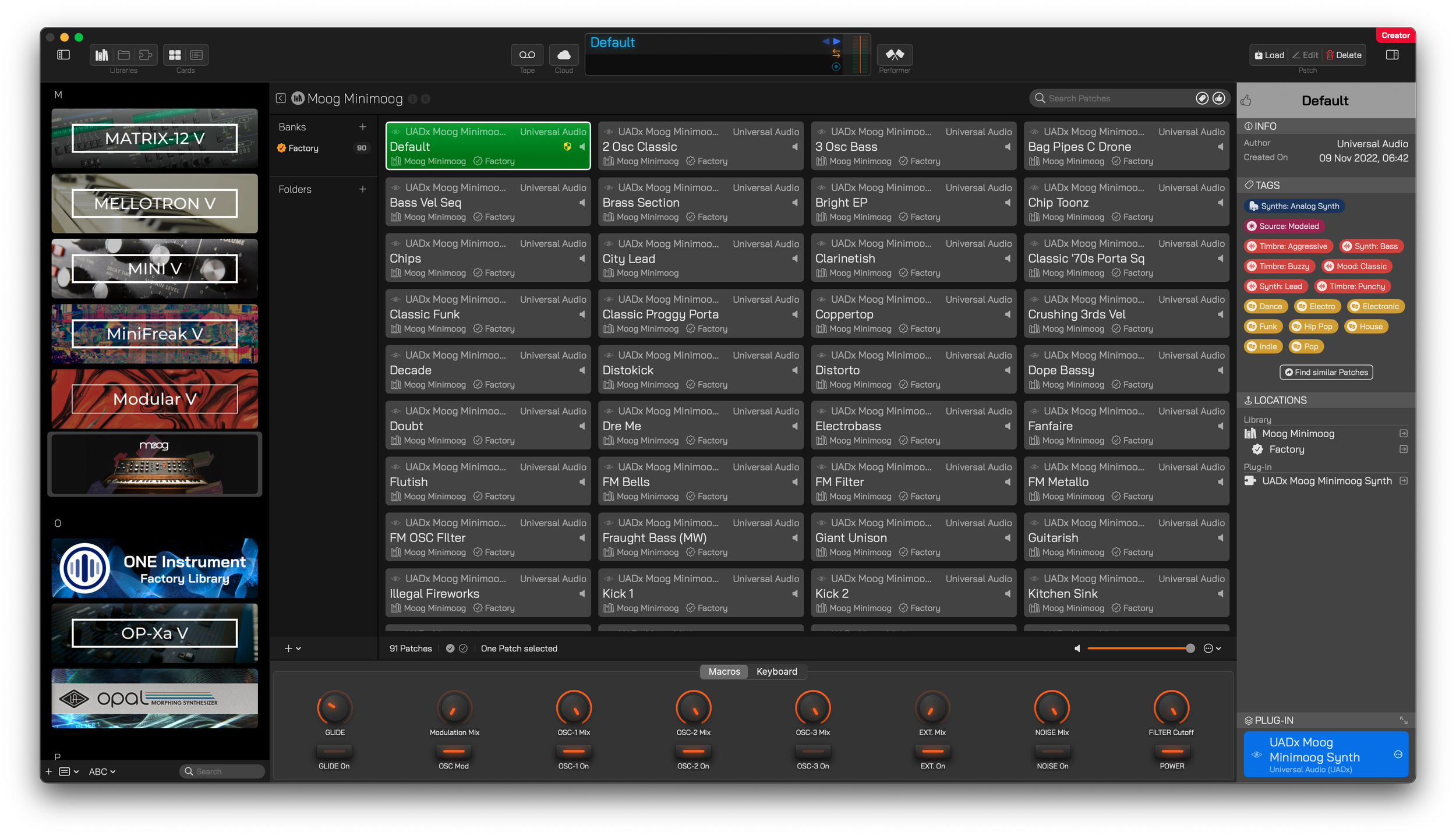
Task: Toggle the left sidebar panel icon
Action: tap(63, 55)
